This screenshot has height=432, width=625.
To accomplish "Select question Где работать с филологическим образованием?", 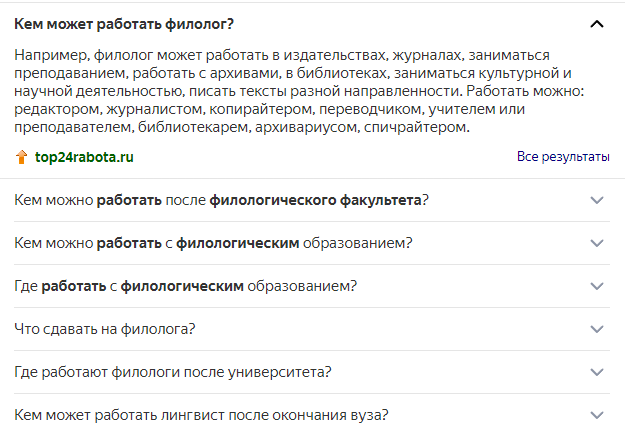I will pos(186,286).
